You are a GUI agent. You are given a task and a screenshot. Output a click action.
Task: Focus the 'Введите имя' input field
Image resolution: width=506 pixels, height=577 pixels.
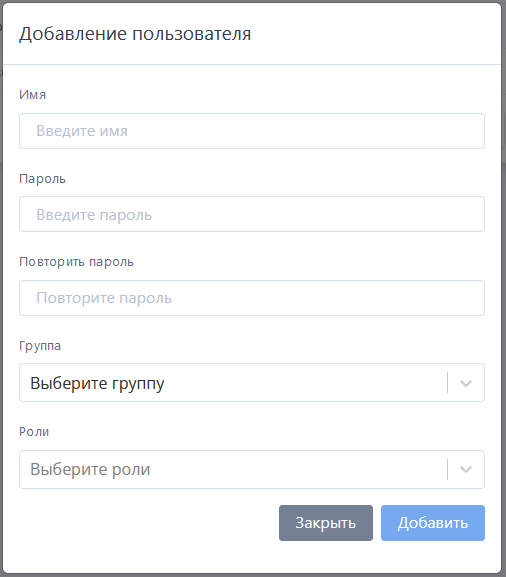coord(252,131)
